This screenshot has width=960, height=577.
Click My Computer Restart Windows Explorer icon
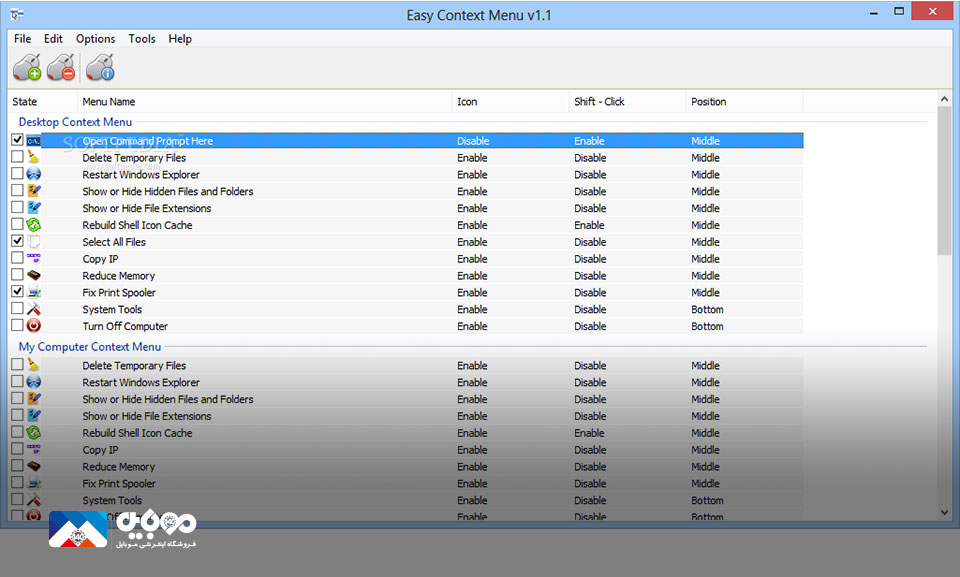point(34,382)
